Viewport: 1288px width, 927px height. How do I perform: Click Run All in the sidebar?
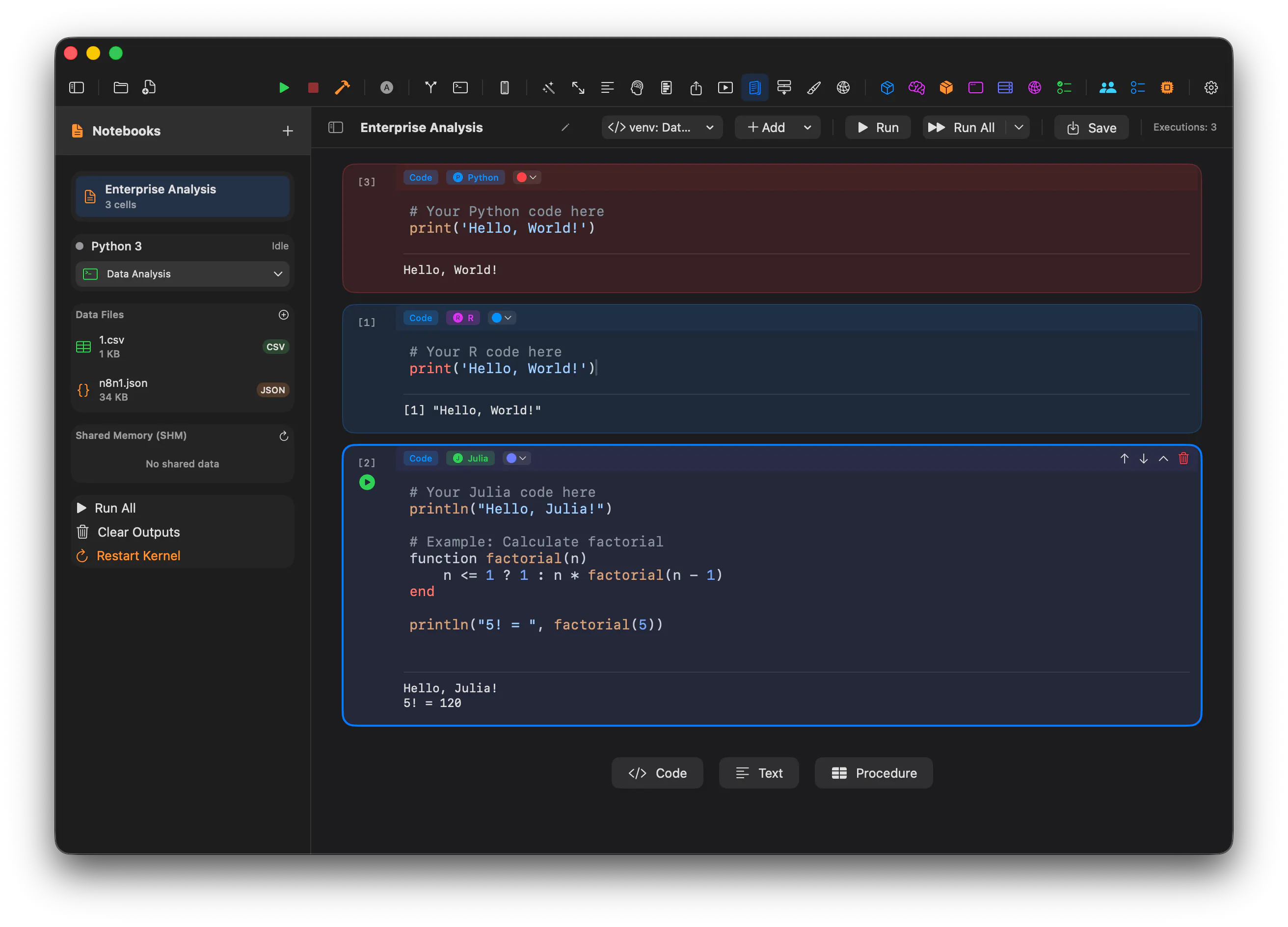(x=106, y=508)
